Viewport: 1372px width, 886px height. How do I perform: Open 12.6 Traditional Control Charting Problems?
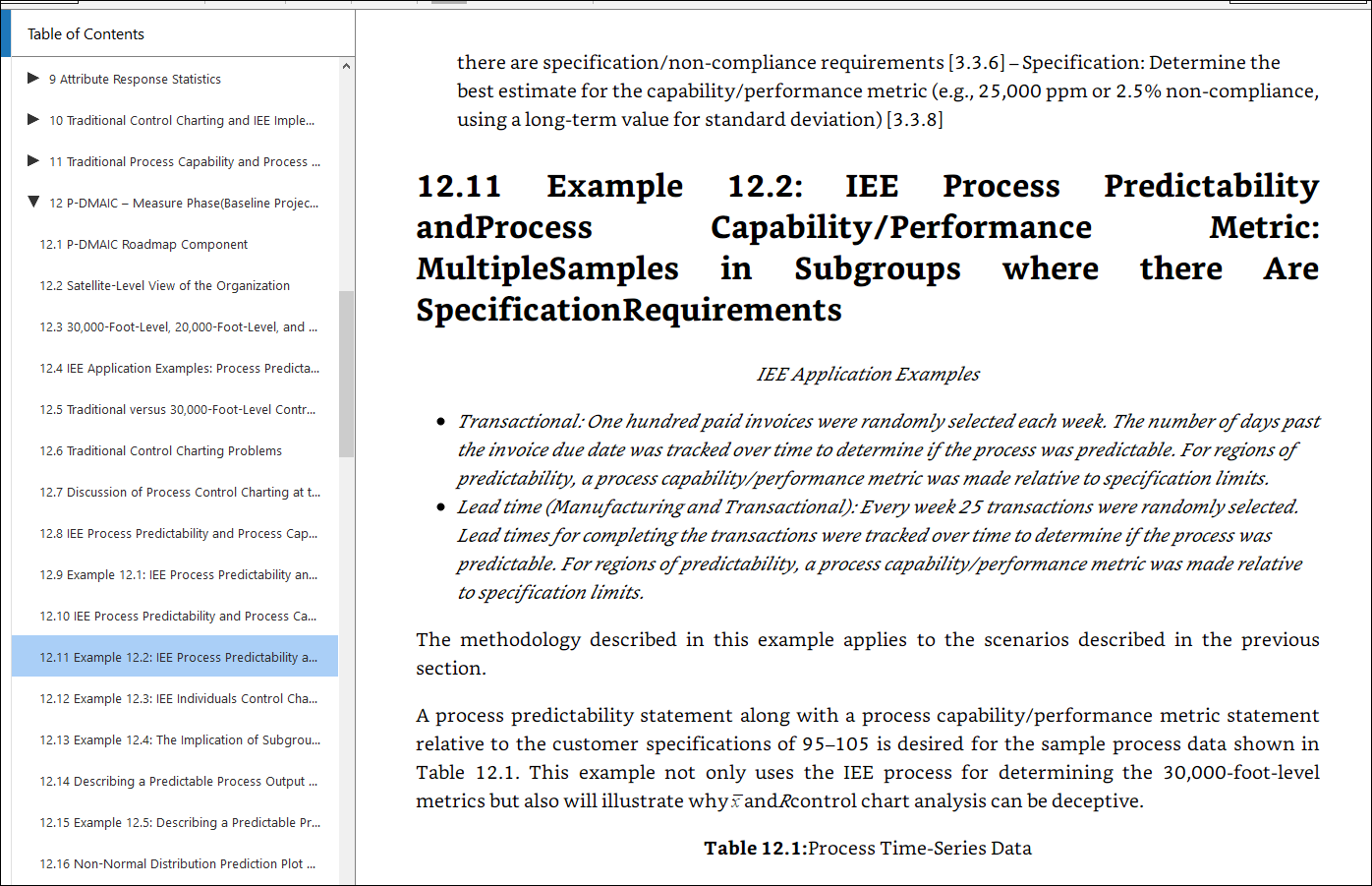[x=160, y=450]
